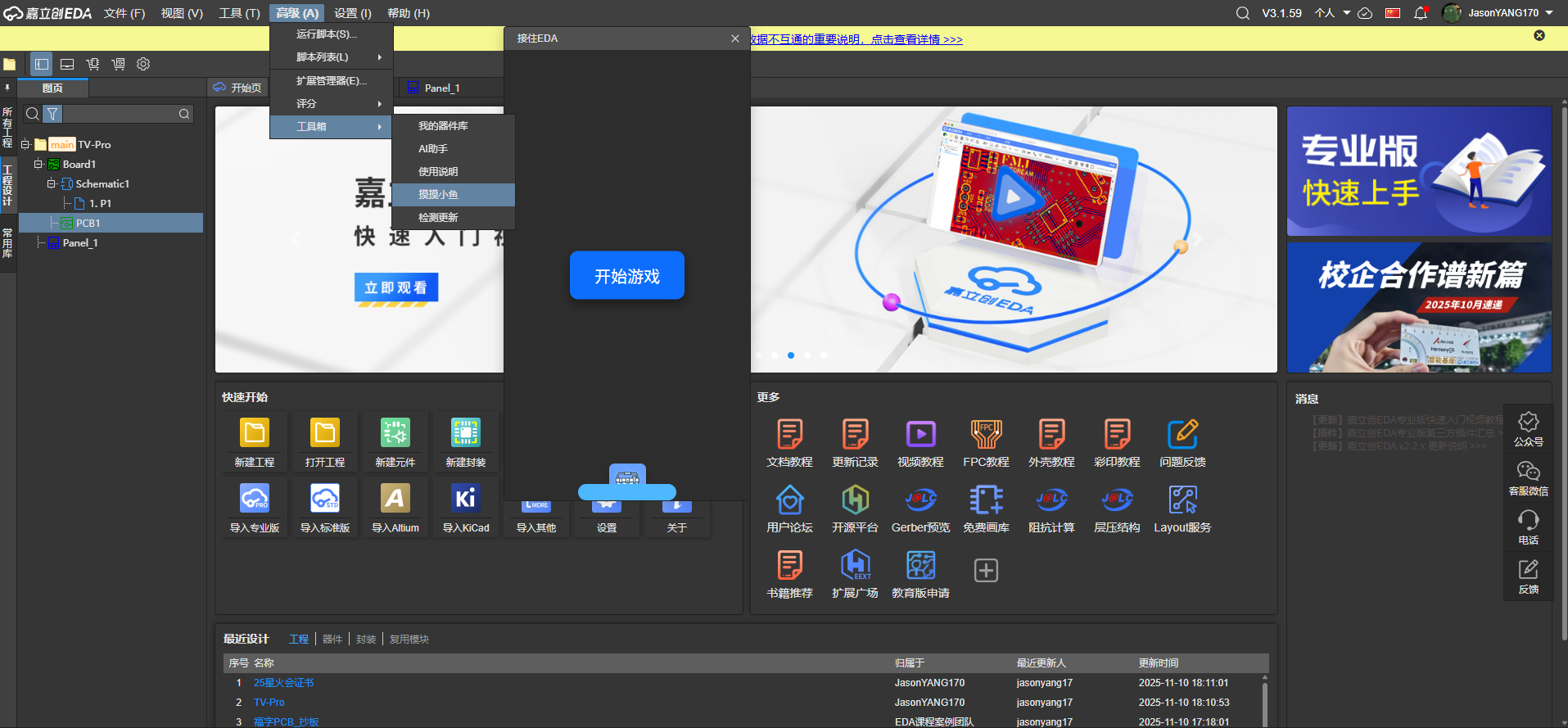Open the 25星火会证书 recent project link
Screen dimensions: 1568x728
(x=283, y=683)
